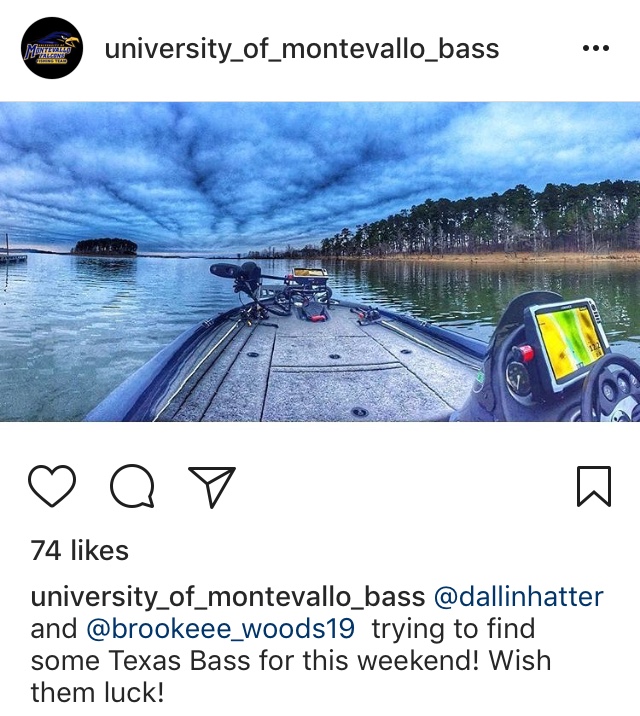
Task: Open the @brookeee_woods19 mention
Action: pos(220,629)
